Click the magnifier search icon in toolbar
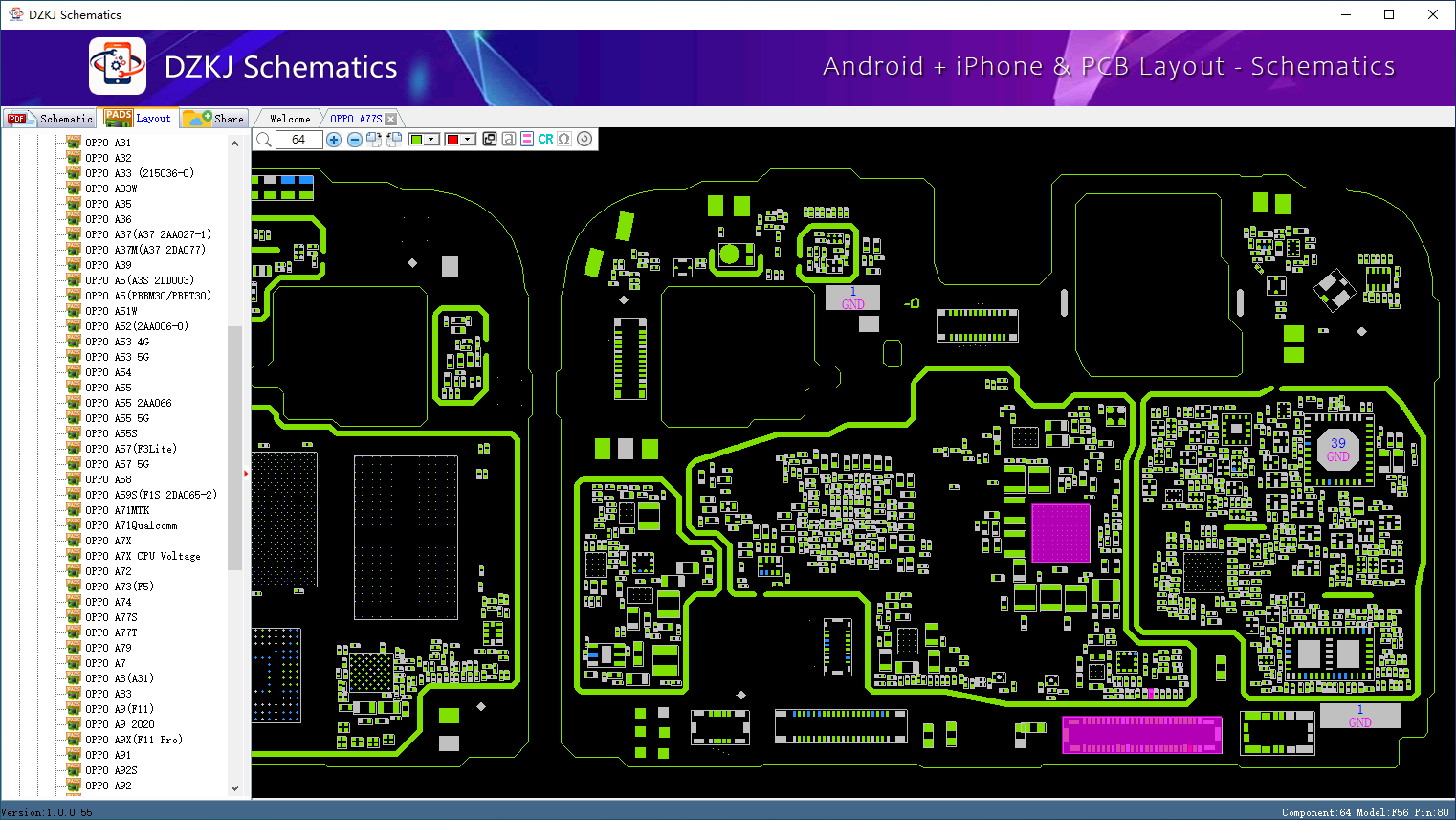The image size is (1456, 820). (264, 140)
